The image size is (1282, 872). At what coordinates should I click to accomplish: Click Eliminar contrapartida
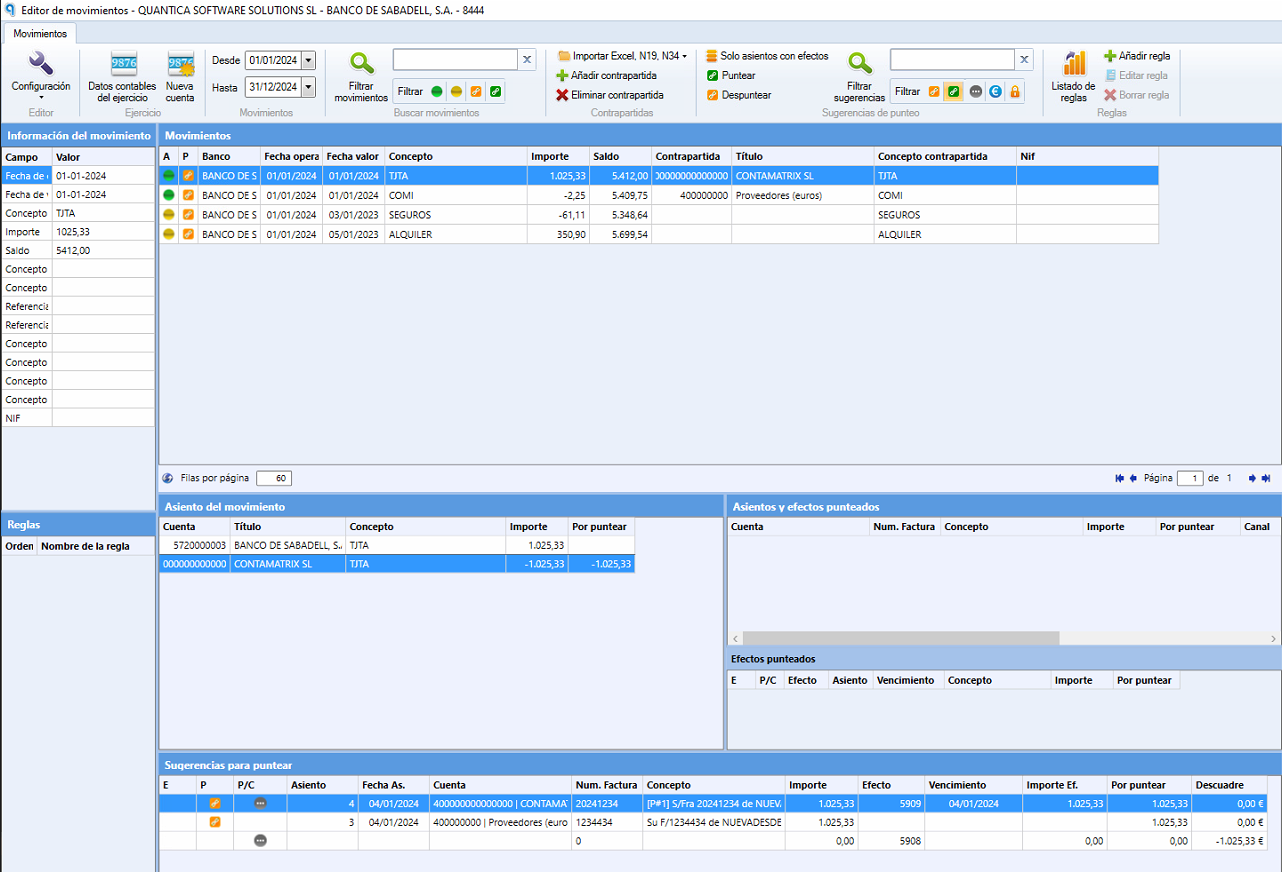coord(610,95)
